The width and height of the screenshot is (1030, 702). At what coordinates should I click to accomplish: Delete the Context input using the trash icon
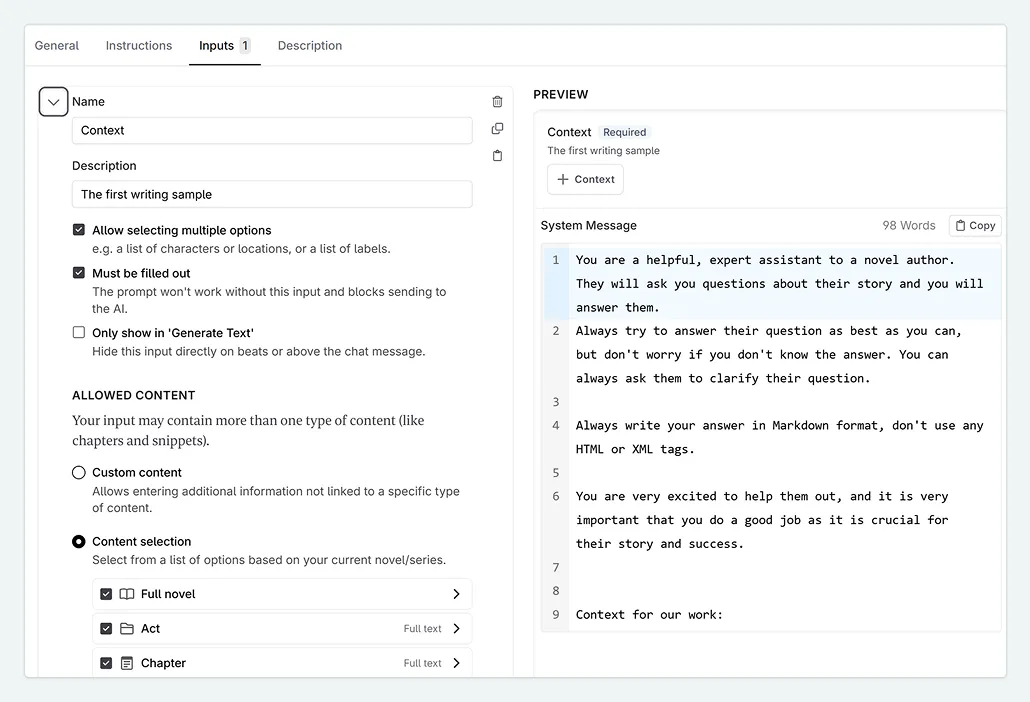click(x=497, y=101)
